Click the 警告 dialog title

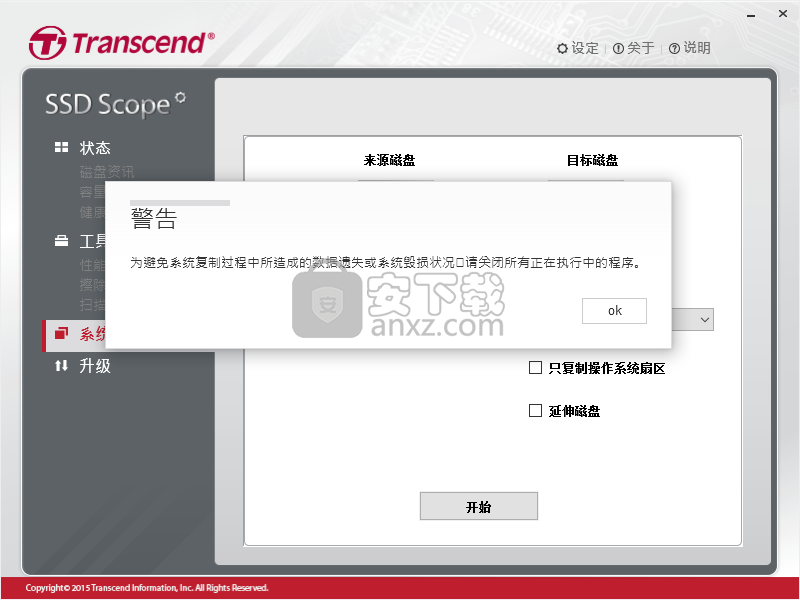(x=154, y=219)
